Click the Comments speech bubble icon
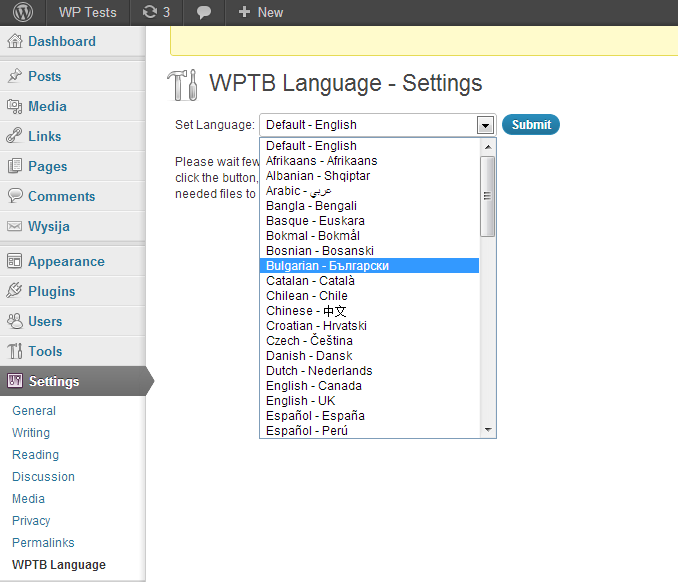 15,195
